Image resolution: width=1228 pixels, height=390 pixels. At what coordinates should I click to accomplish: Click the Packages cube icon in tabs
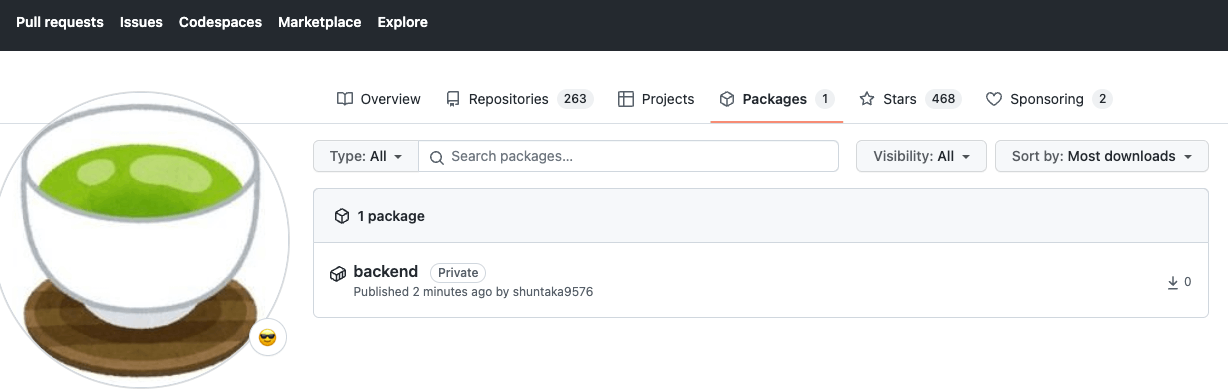727,99
